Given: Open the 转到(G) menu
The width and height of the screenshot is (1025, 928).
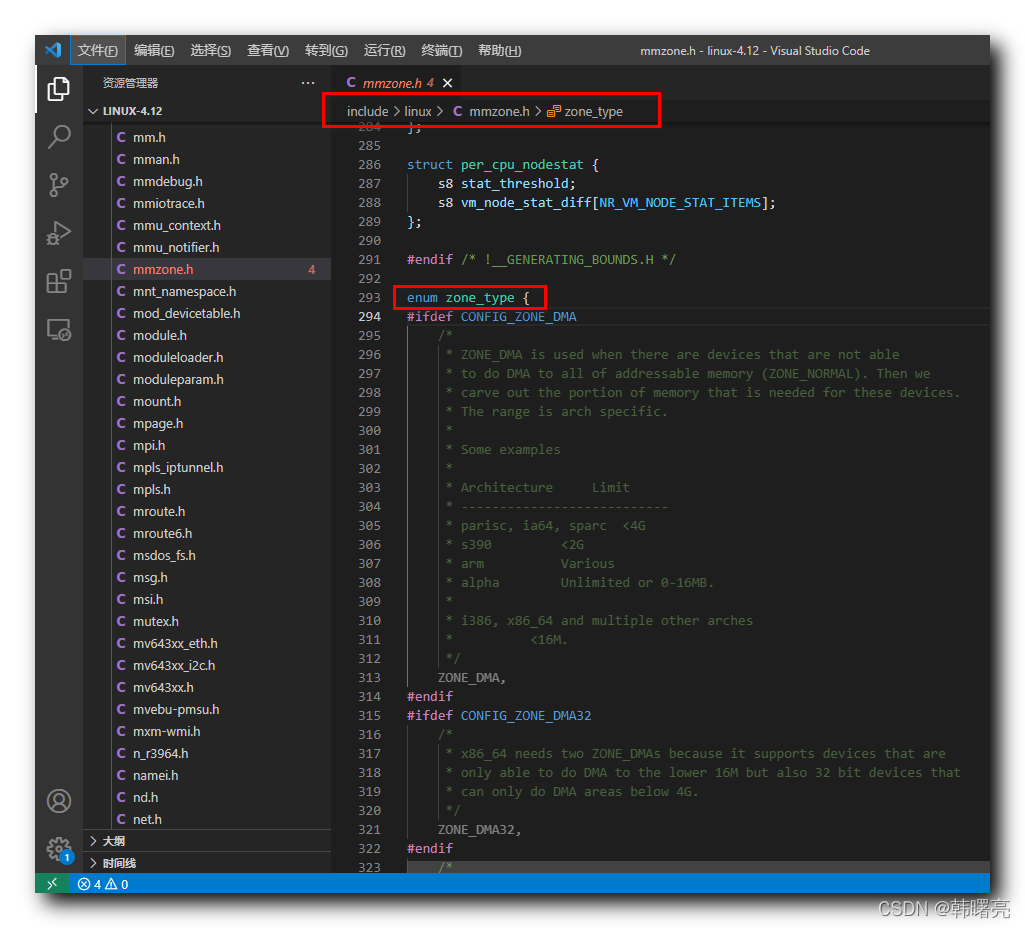Looking at the screenshot, I should (326, 50).
